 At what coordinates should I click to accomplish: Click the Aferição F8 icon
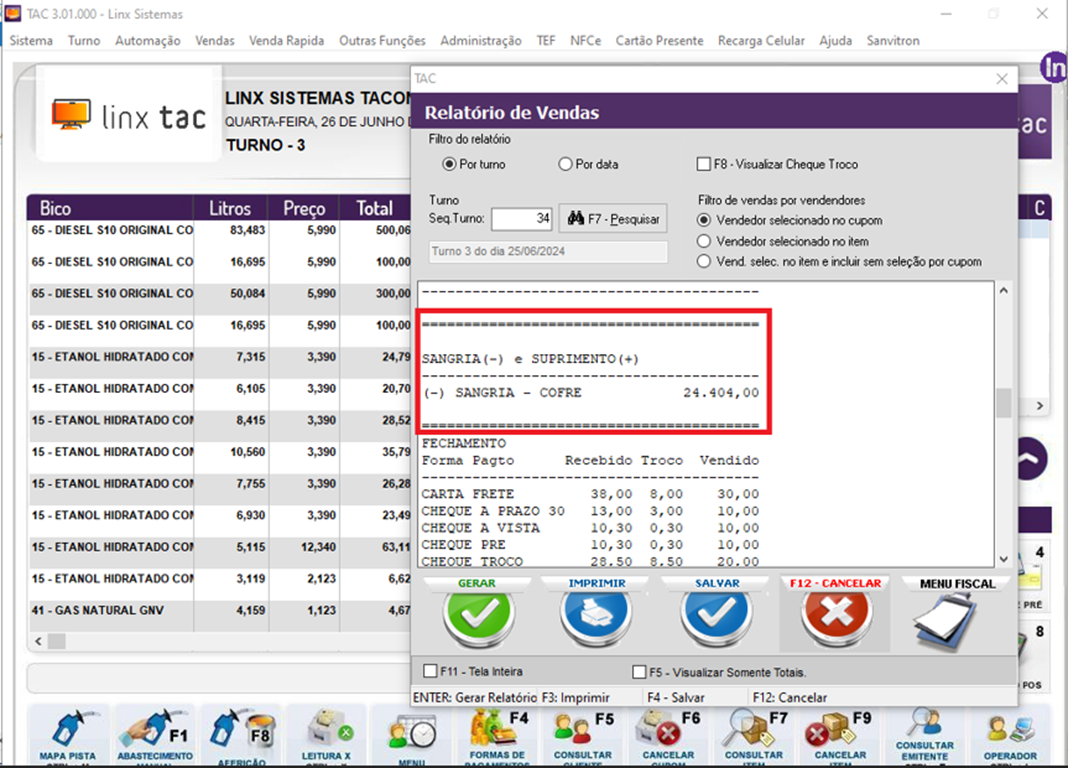click(242, 734)
